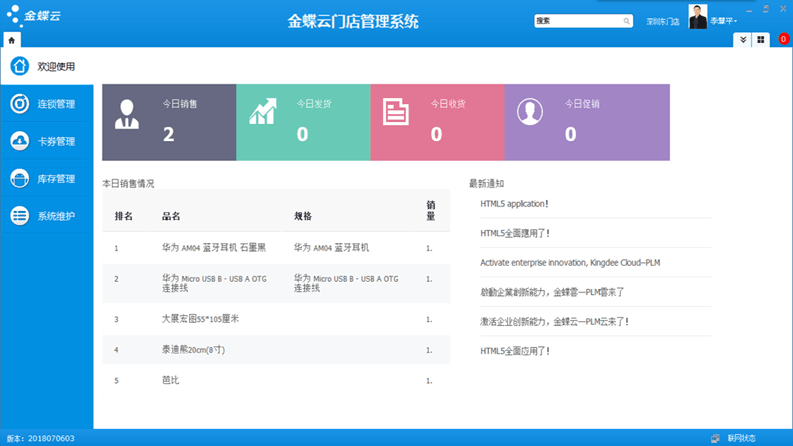The width and height of the screenshot is (793, 446).
Task: Click the 销量 column header
Action: click(431, 210)
